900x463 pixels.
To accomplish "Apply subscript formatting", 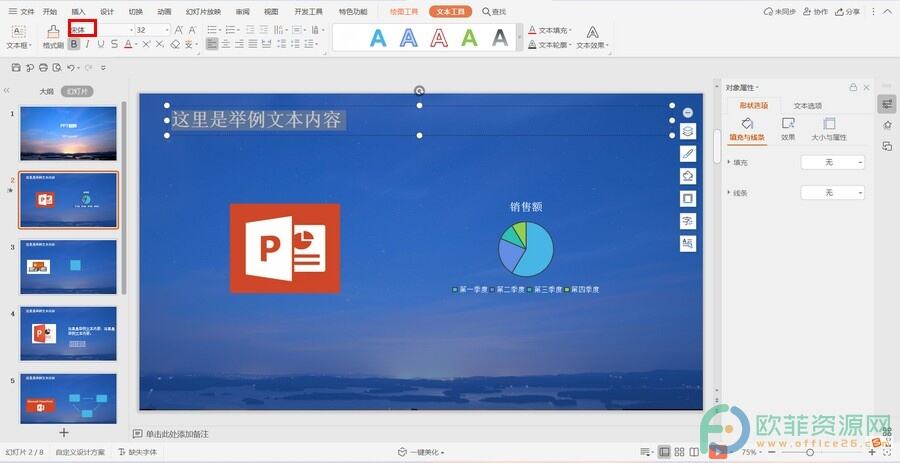I will (160, 44).
